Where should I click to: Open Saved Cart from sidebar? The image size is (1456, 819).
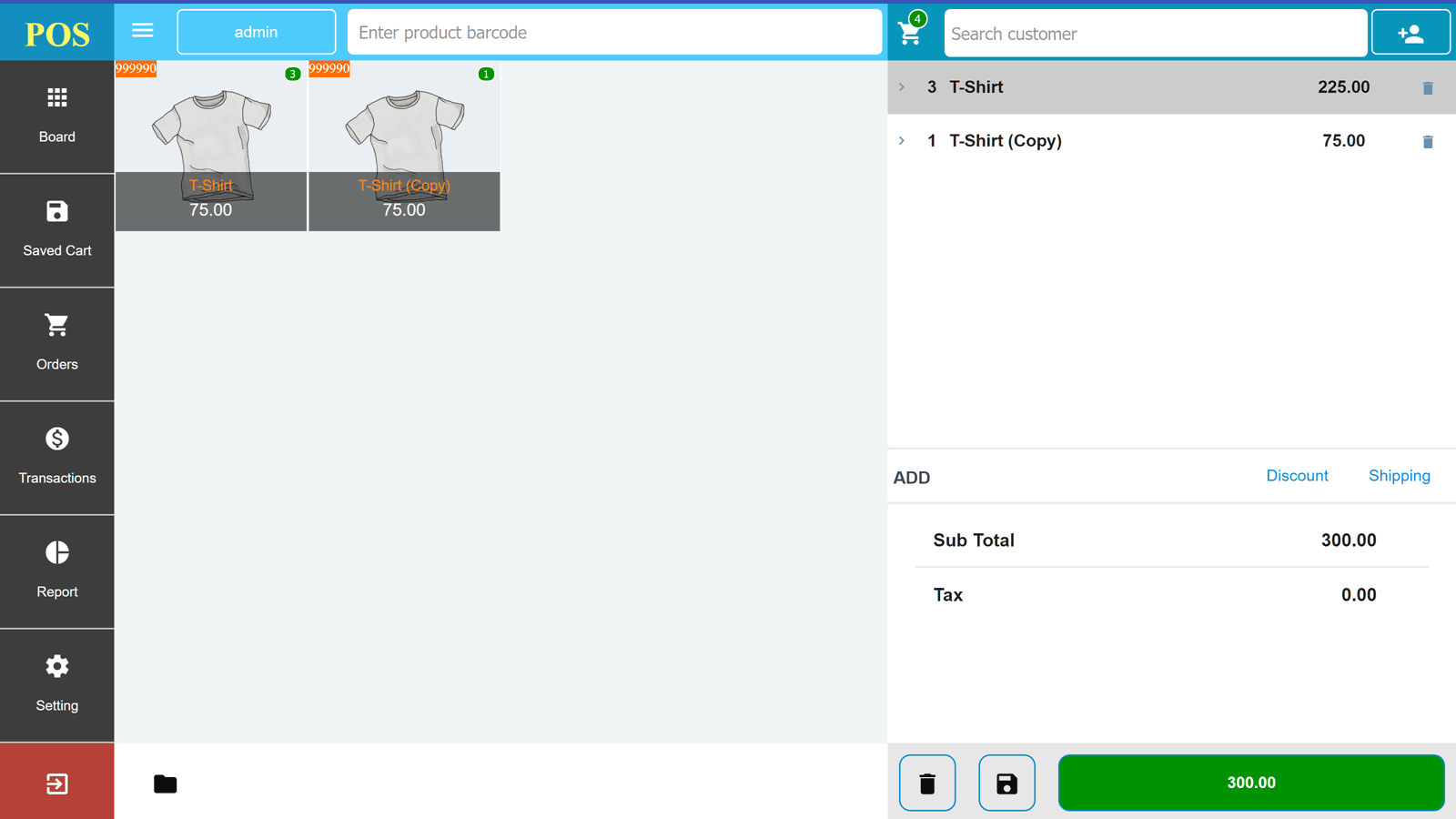click(56, 230)
